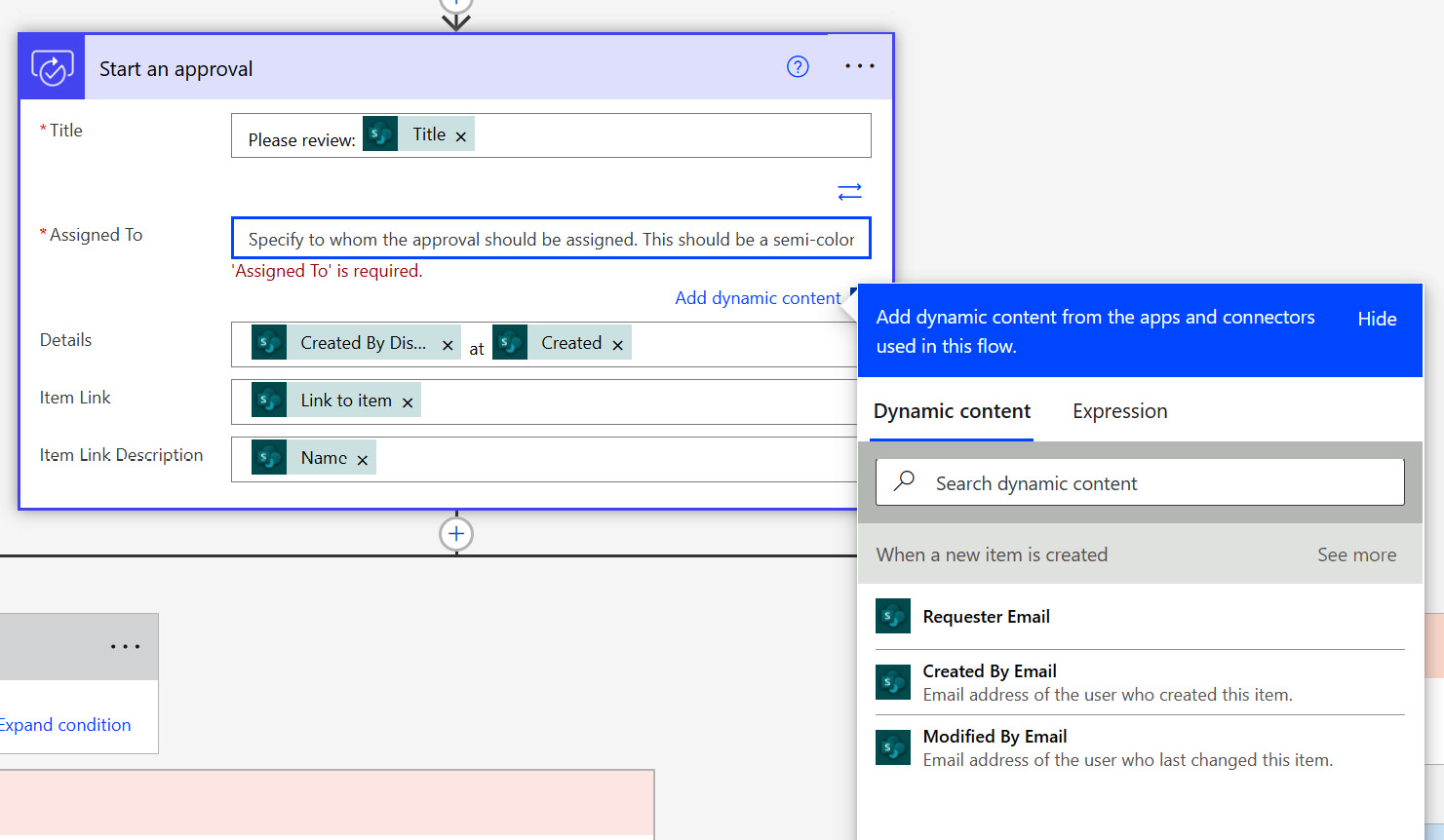The height and width of the screenshot is (840, 1444).
Task: Focus the Search dynamic content box
Action: click(x=1140, y=482)
